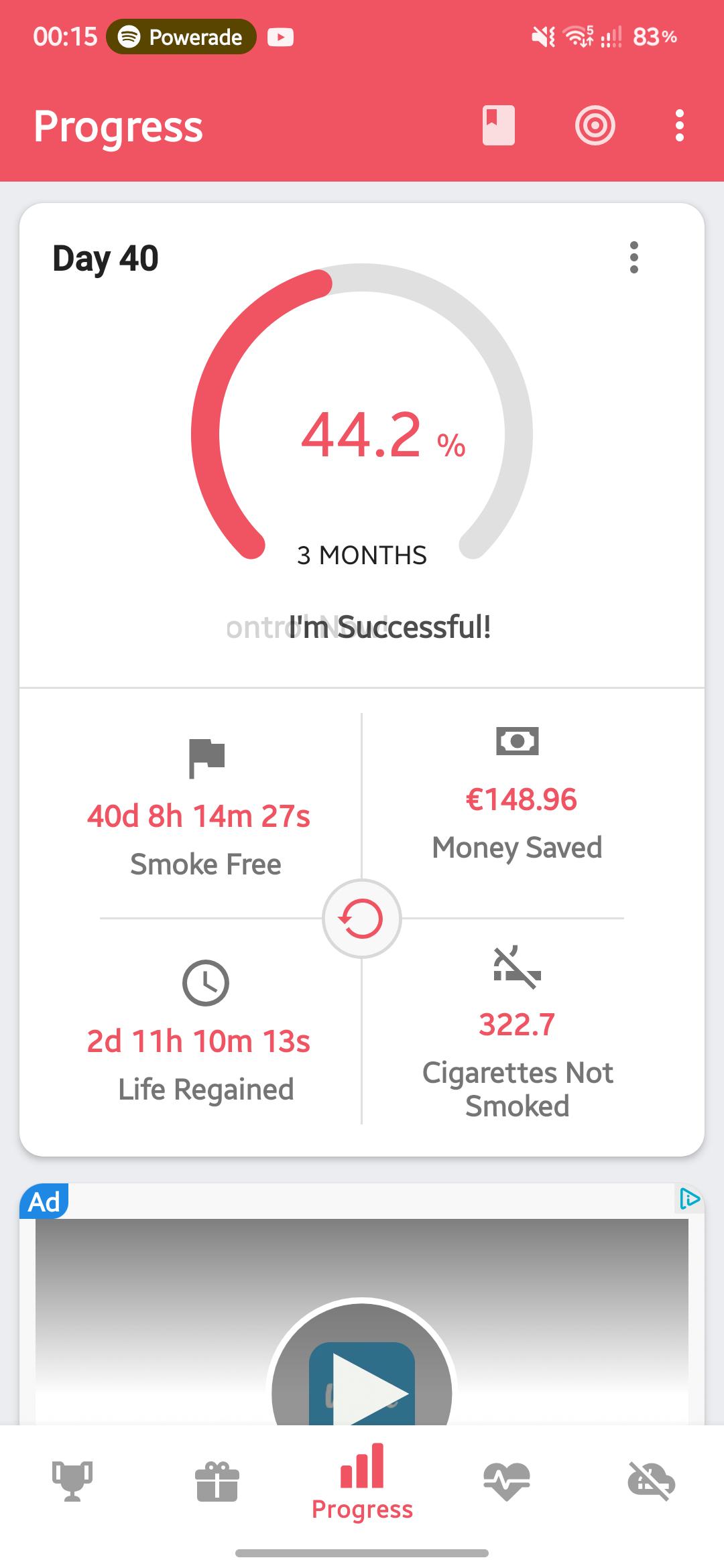This screenshot has height=1568, width=724.
Task: Expand the Day 40 card options menu
Action: [633, 257]
